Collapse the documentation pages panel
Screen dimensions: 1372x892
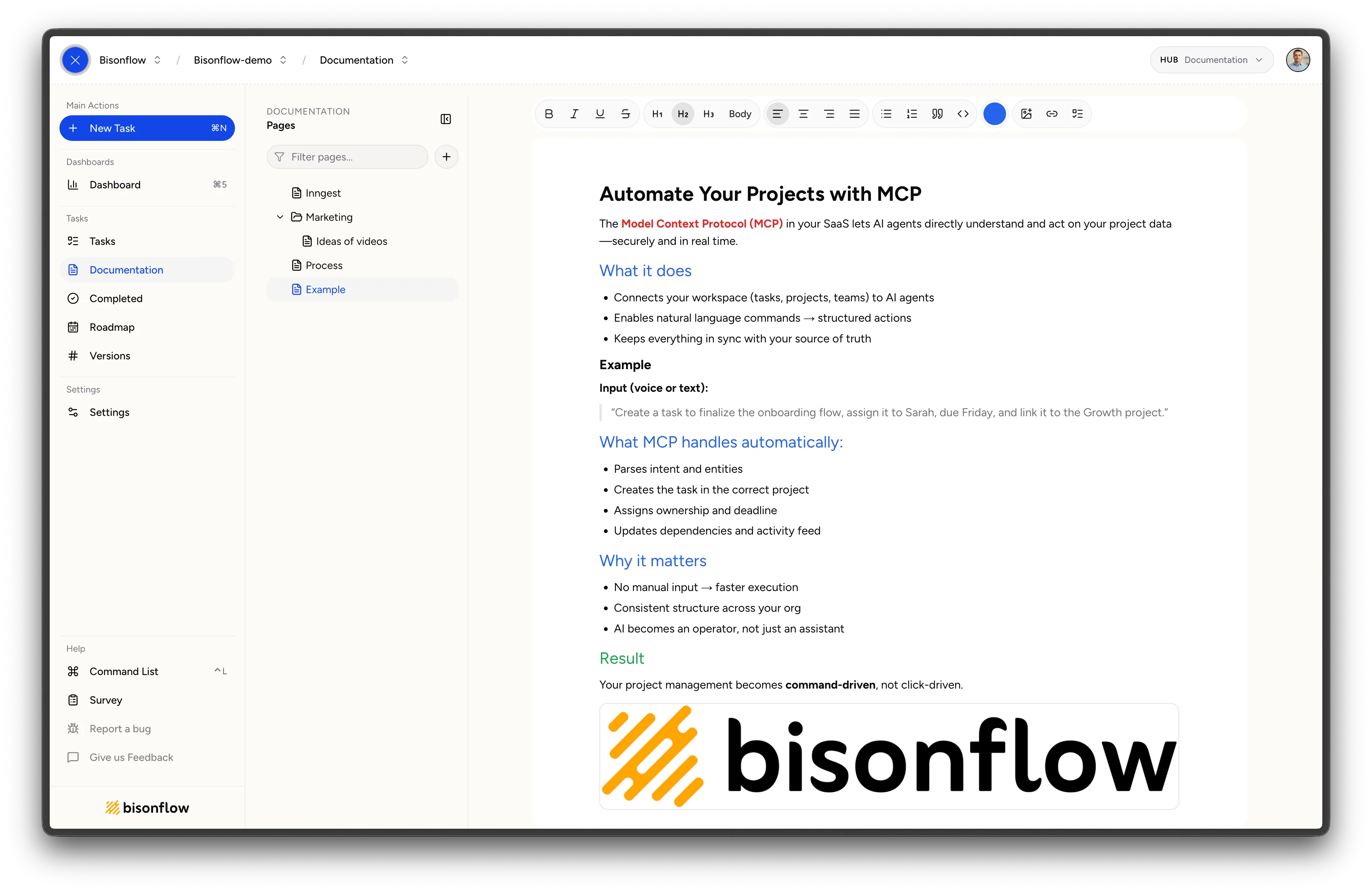click(x=446, y=119)
